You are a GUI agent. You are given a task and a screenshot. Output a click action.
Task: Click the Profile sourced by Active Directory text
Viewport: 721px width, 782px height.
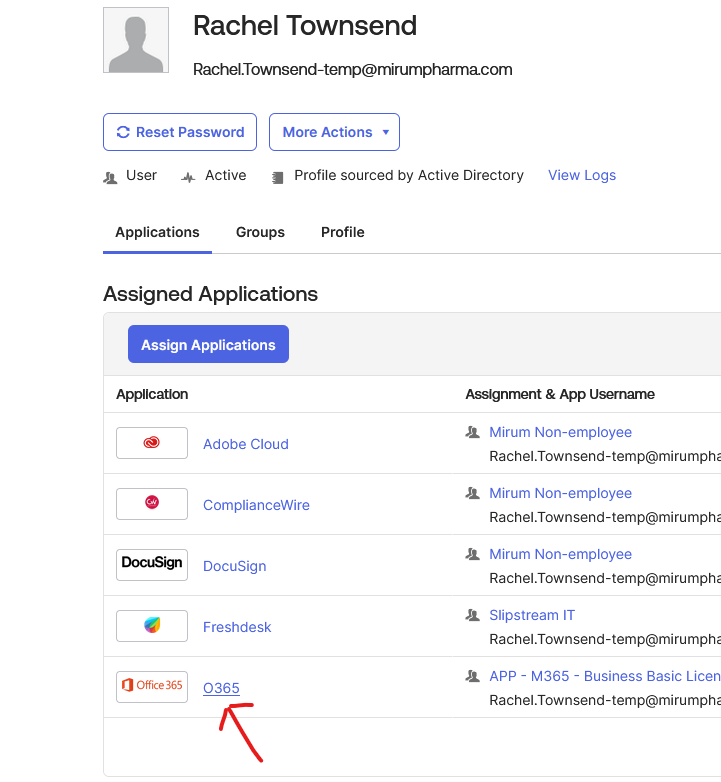coord(409,175)
